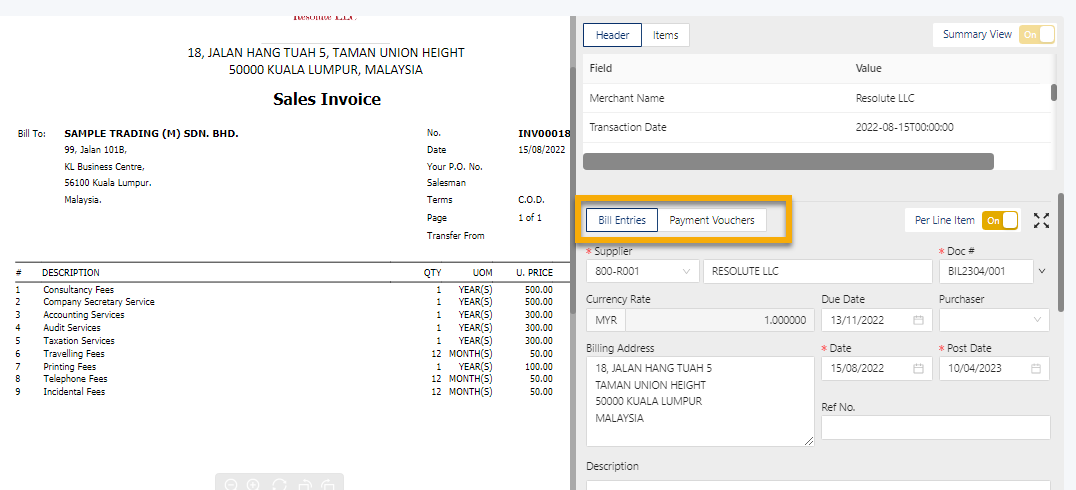This screenshot has width=1076, height=490.
Task: Click the empty Ref No. input field
Action: click(935, 428)
